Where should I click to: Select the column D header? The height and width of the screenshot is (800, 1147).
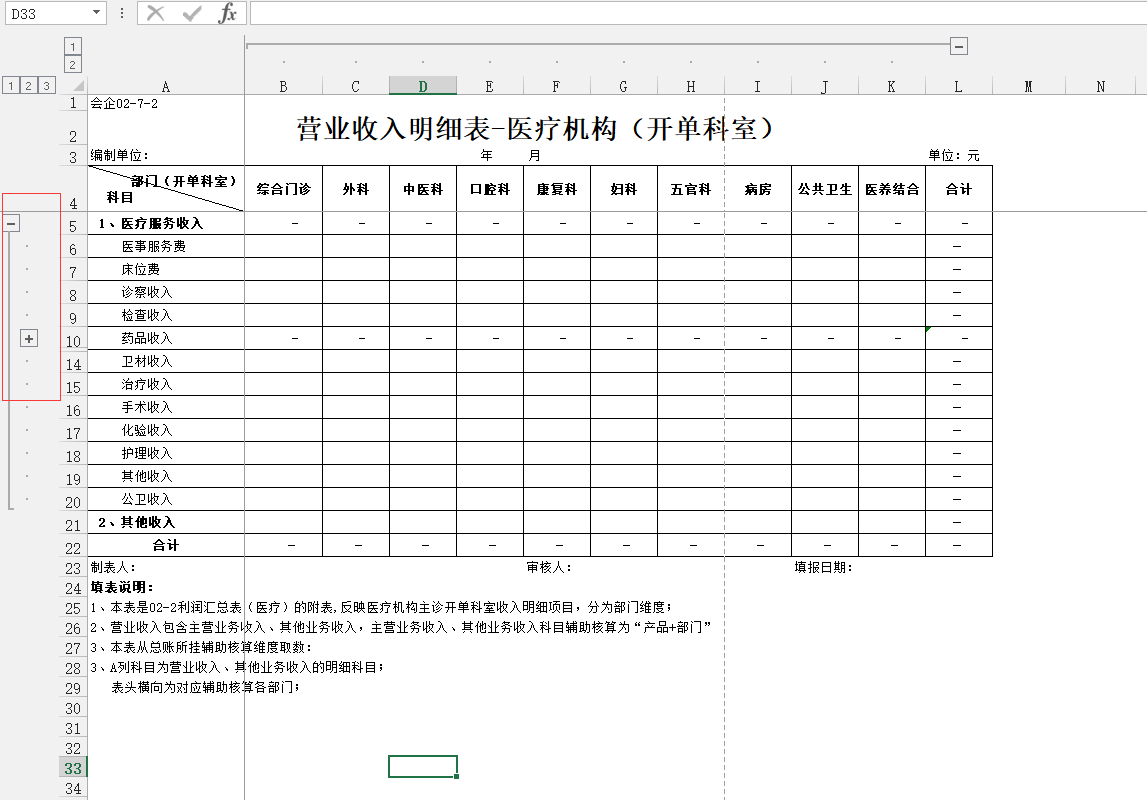[422, 87]
